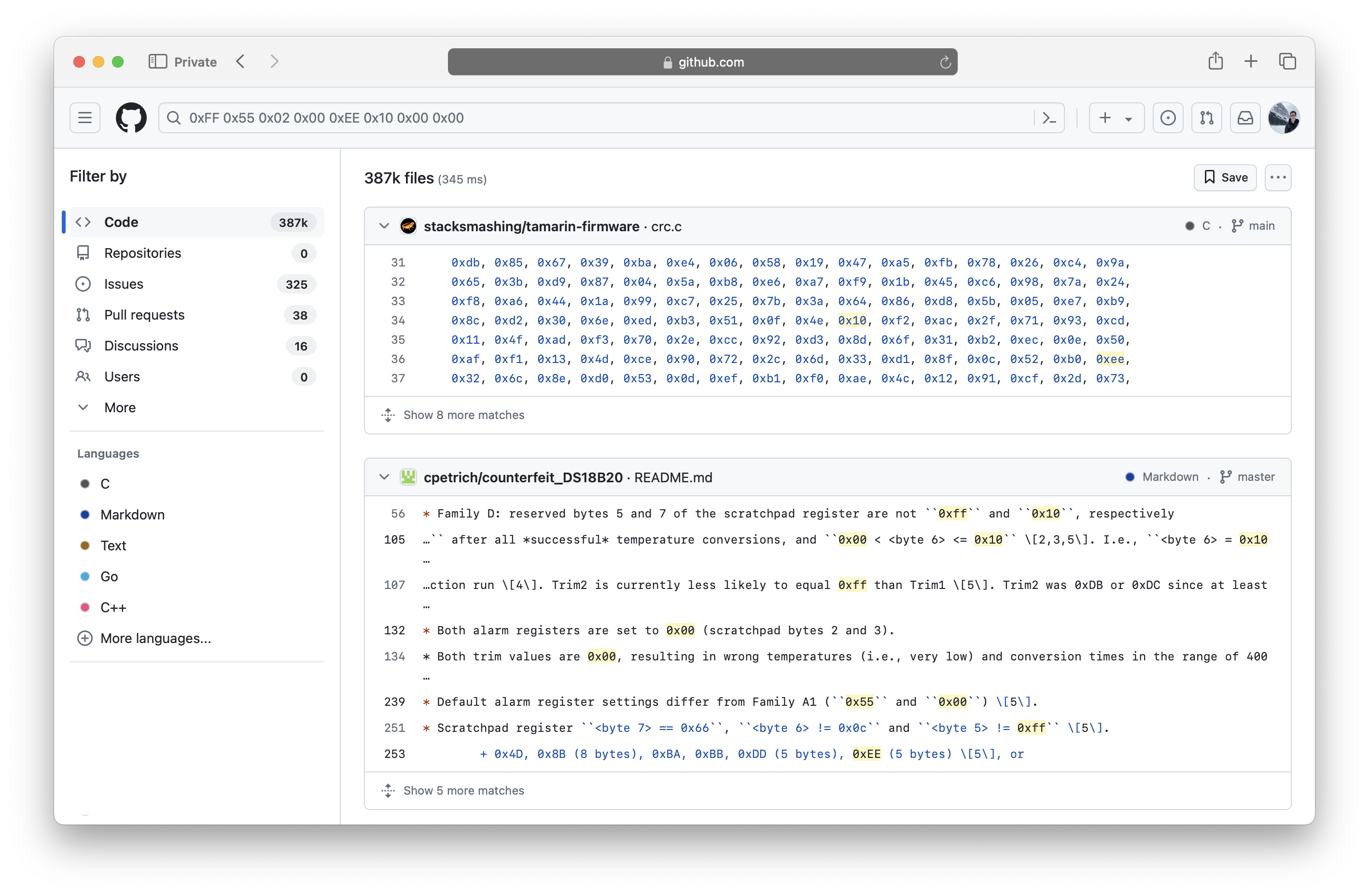Toggle the Safari sidebar icon
Image resolution: width=1369 pixels, height=896 pixels.
tap(157, 61)
